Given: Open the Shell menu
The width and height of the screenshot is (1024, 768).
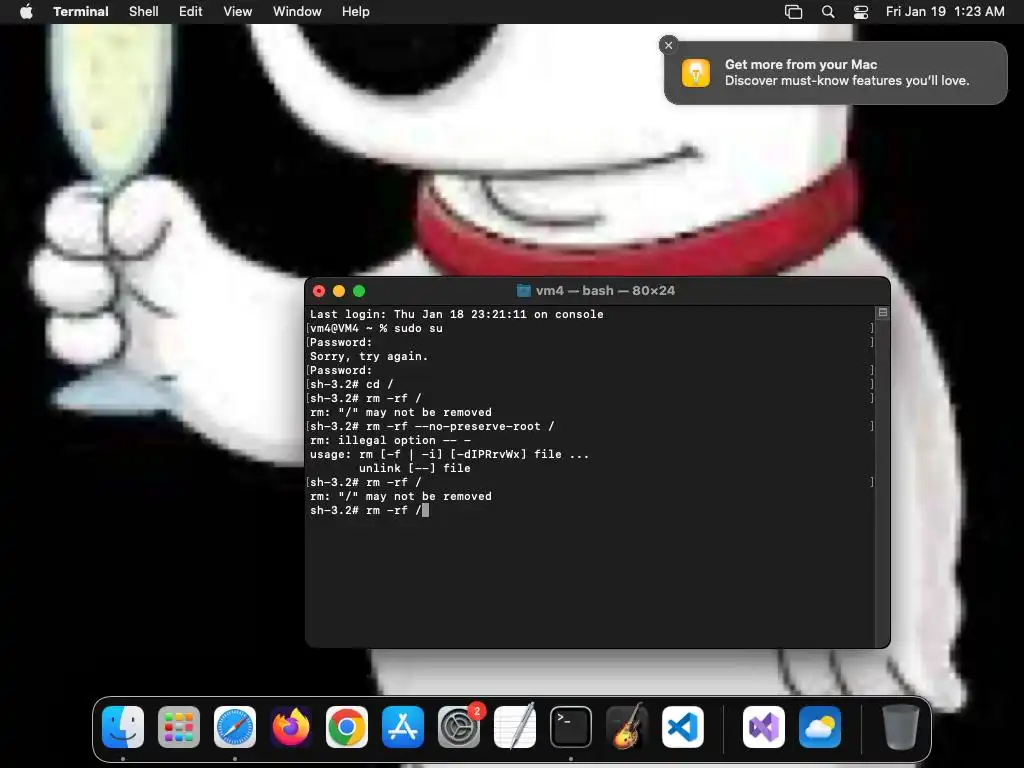Looking at the screenshot, I should click(144, 12).
